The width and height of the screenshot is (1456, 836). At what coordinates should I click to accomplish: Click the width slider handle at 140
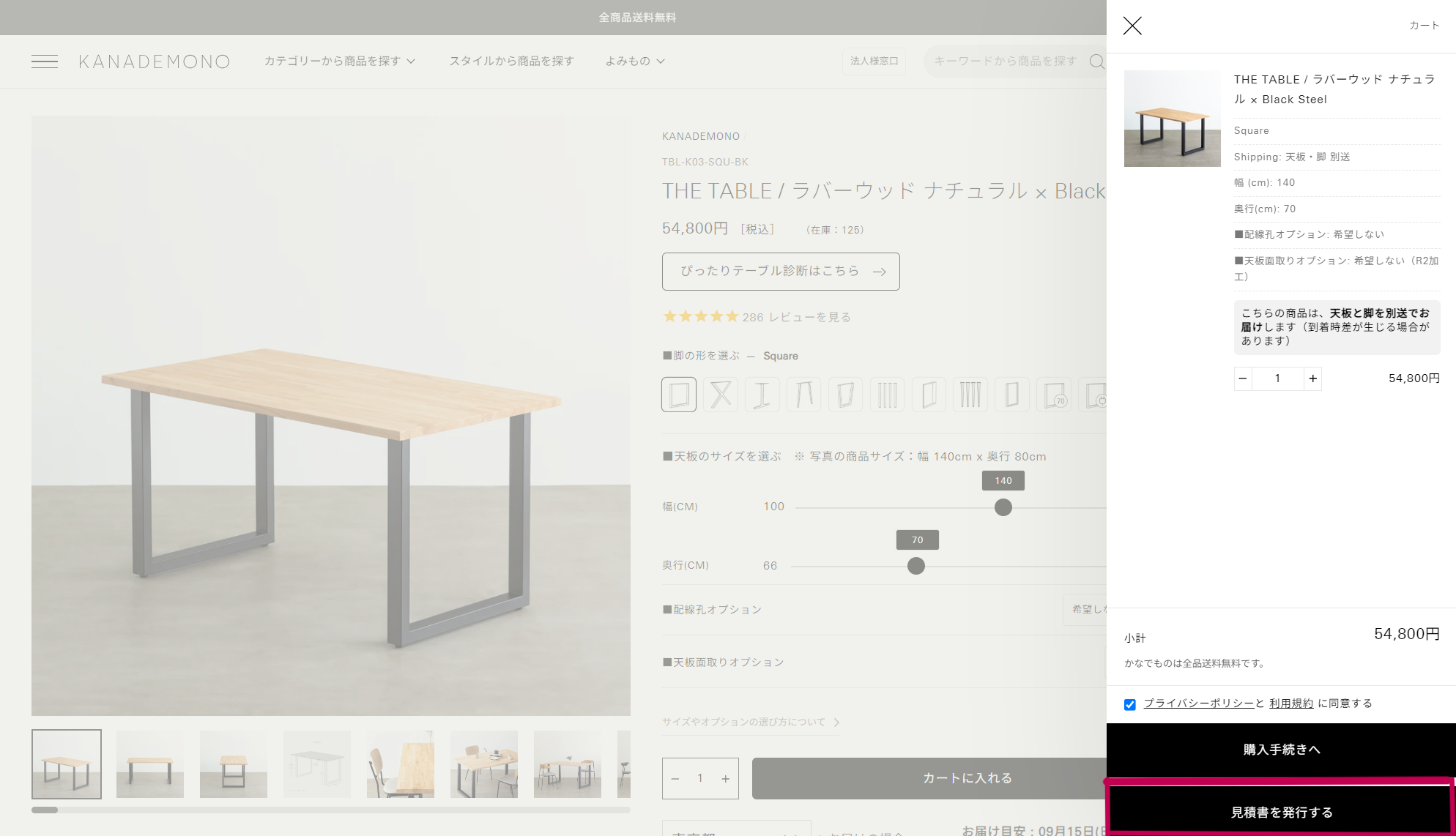1003,507
